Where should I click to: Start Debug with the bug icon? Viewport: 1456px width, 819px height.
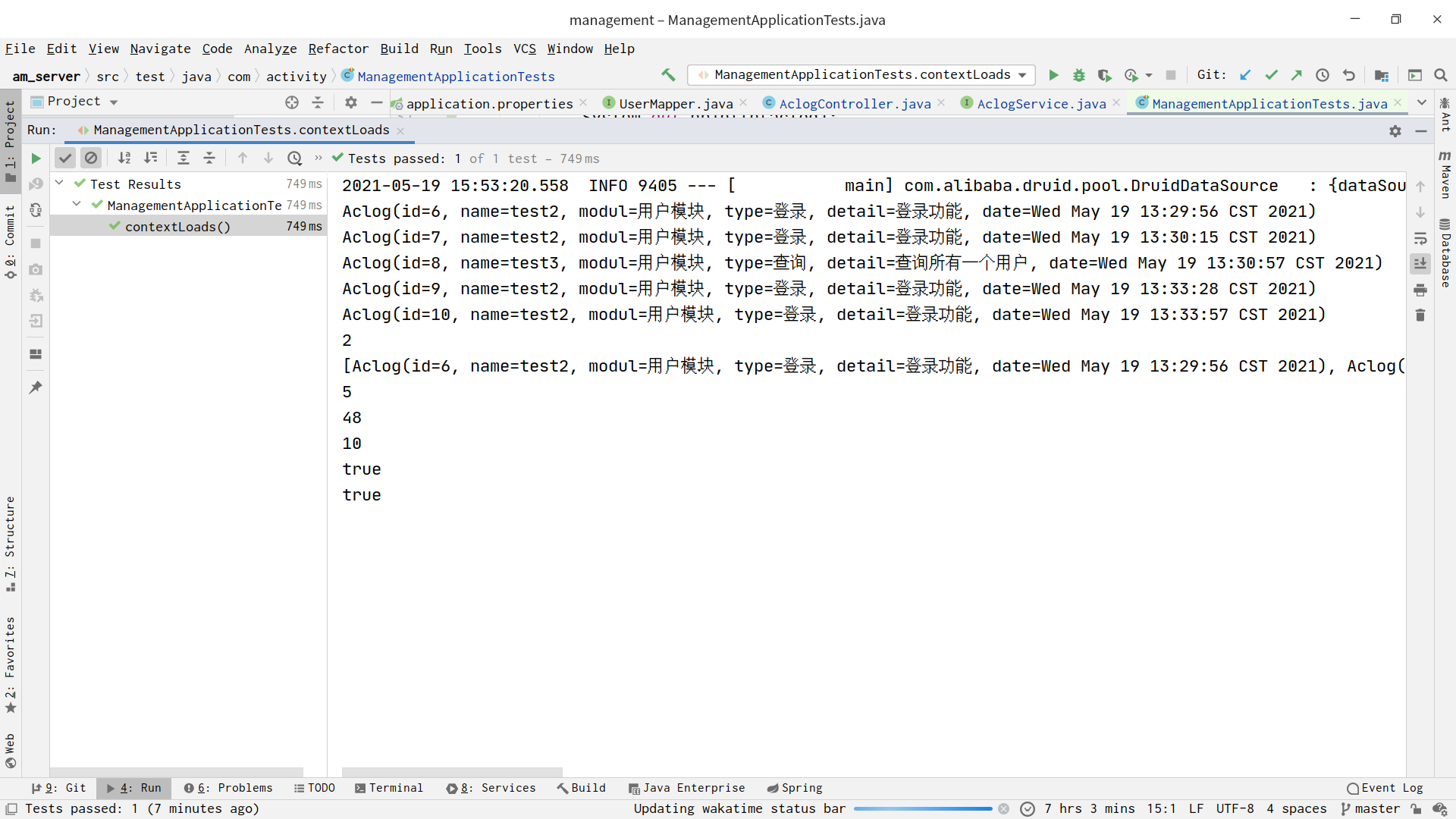pyautogui.click(x=1079, y=75)
